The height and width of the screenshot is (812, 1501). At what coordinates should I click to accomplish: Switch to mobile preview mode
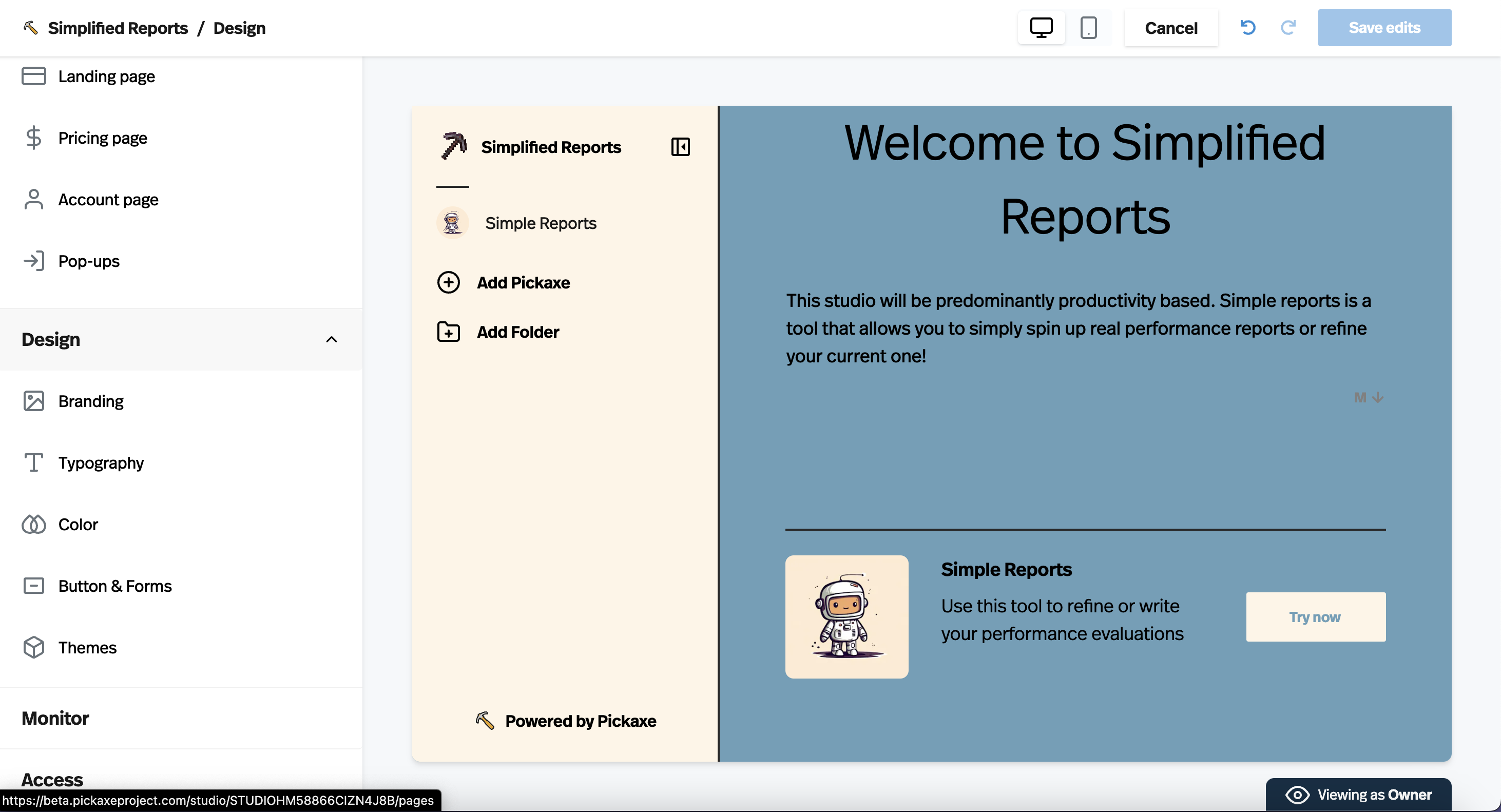click(1088, 27)
